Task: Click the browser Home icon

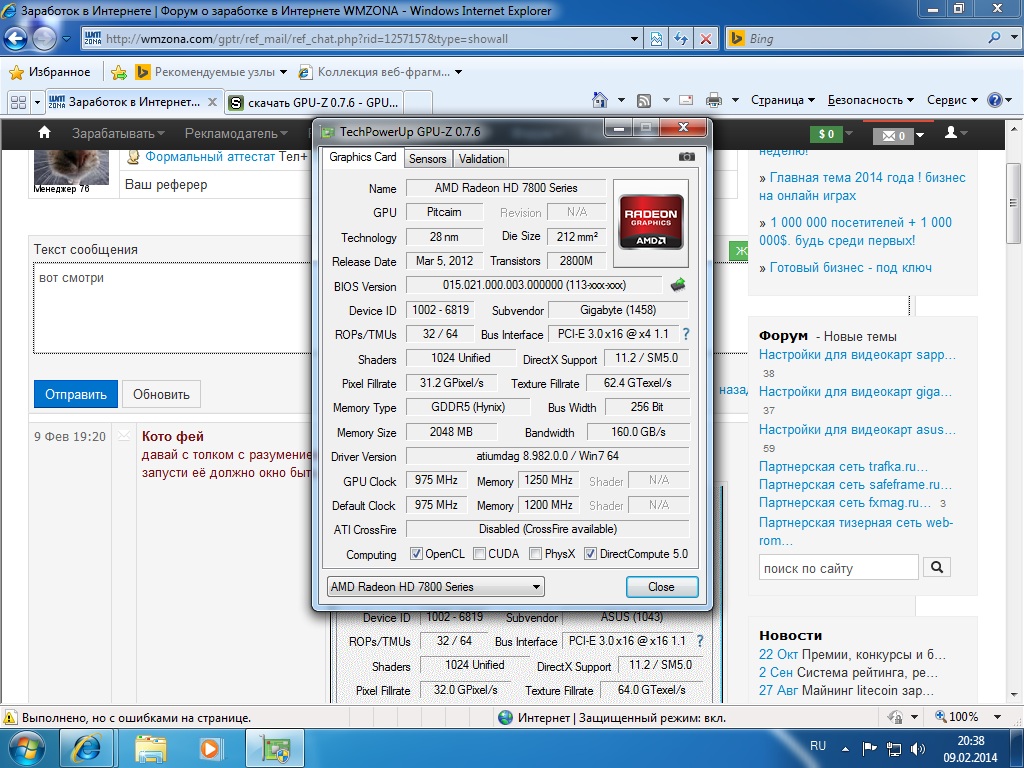Action: 600,100
